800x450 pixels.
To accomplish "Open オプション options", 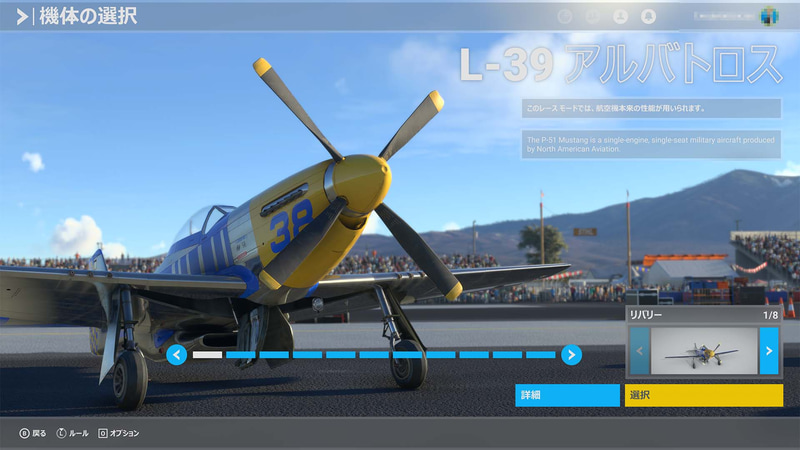I will 124,433.
